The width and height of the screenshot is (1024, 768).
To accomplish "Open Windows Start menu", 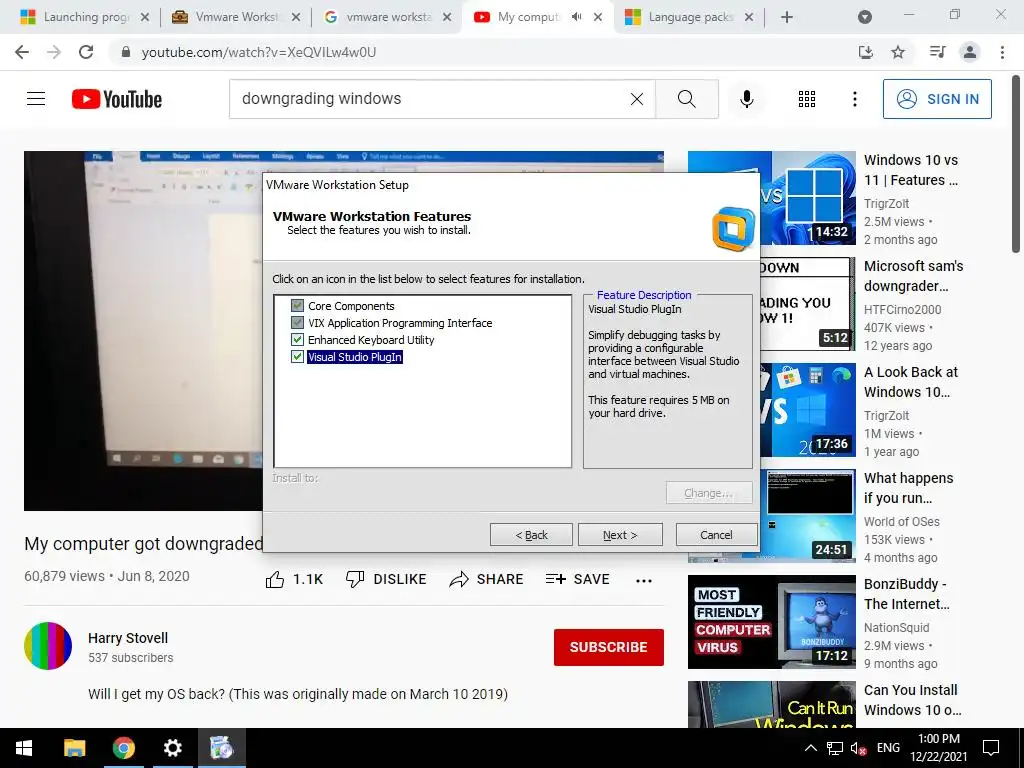I will [x=24, y=748].
